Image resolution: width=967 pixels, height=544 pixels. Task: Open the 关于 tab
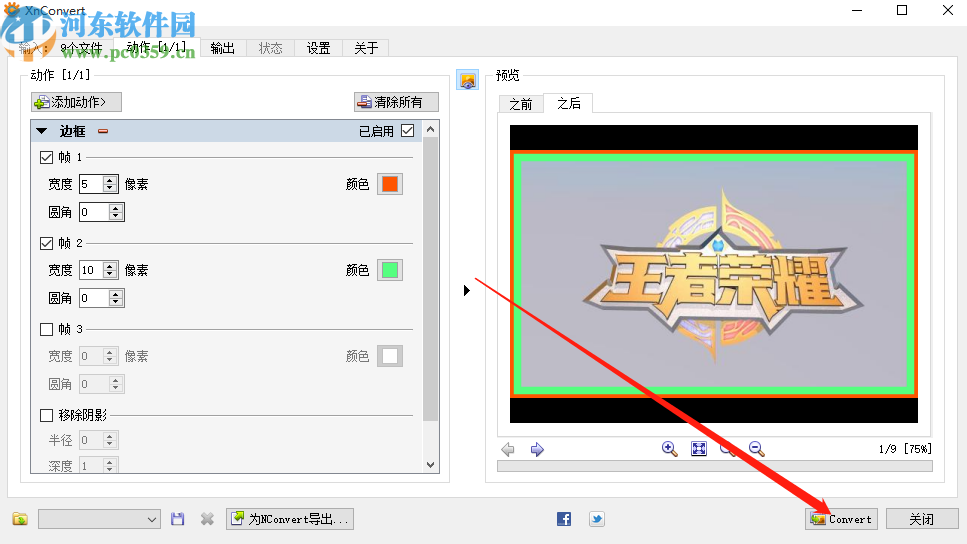click(x=366, y=48)
